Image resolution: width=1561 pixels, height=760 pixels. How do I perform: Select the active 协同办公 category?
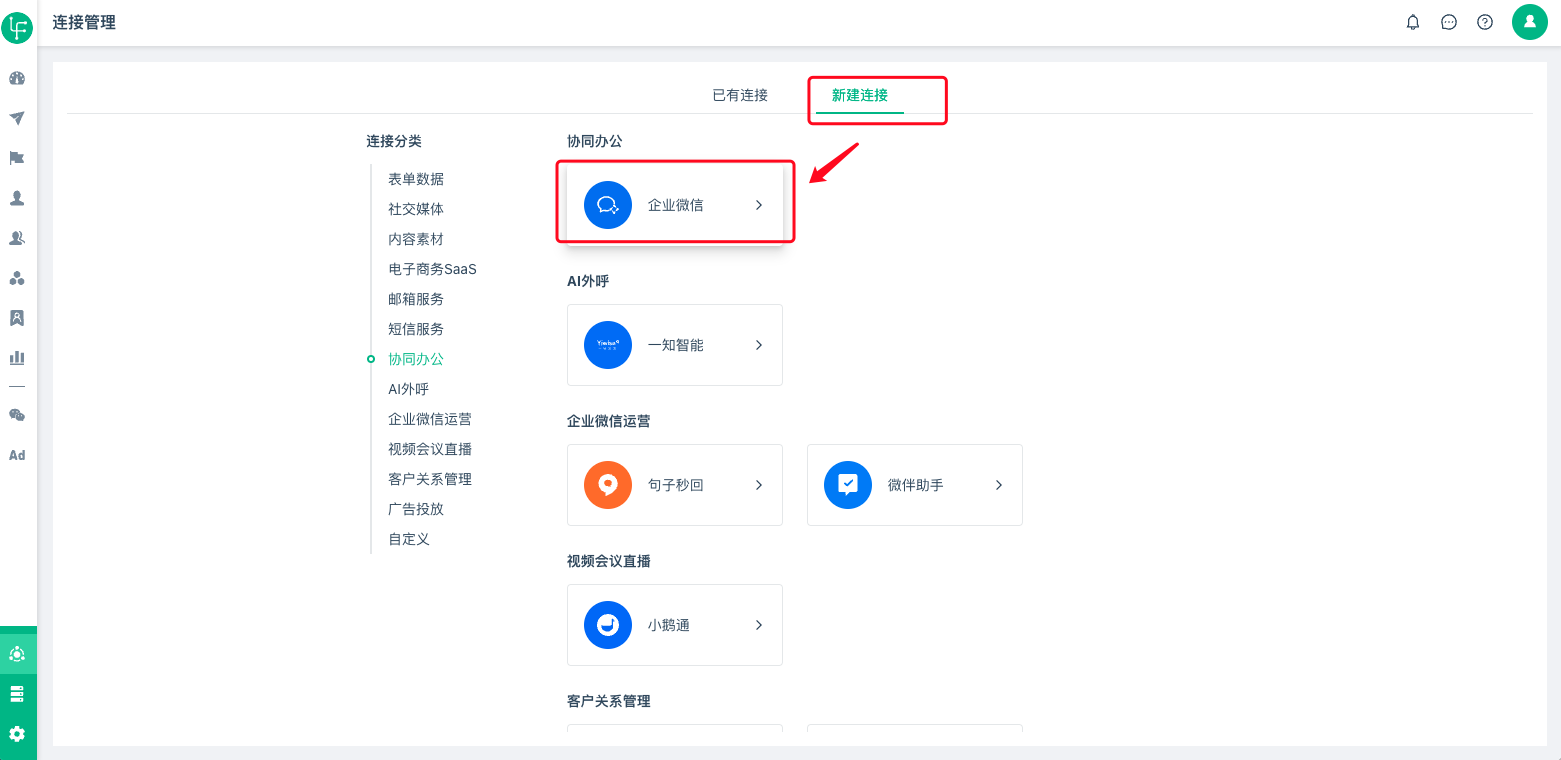[416, 359]
